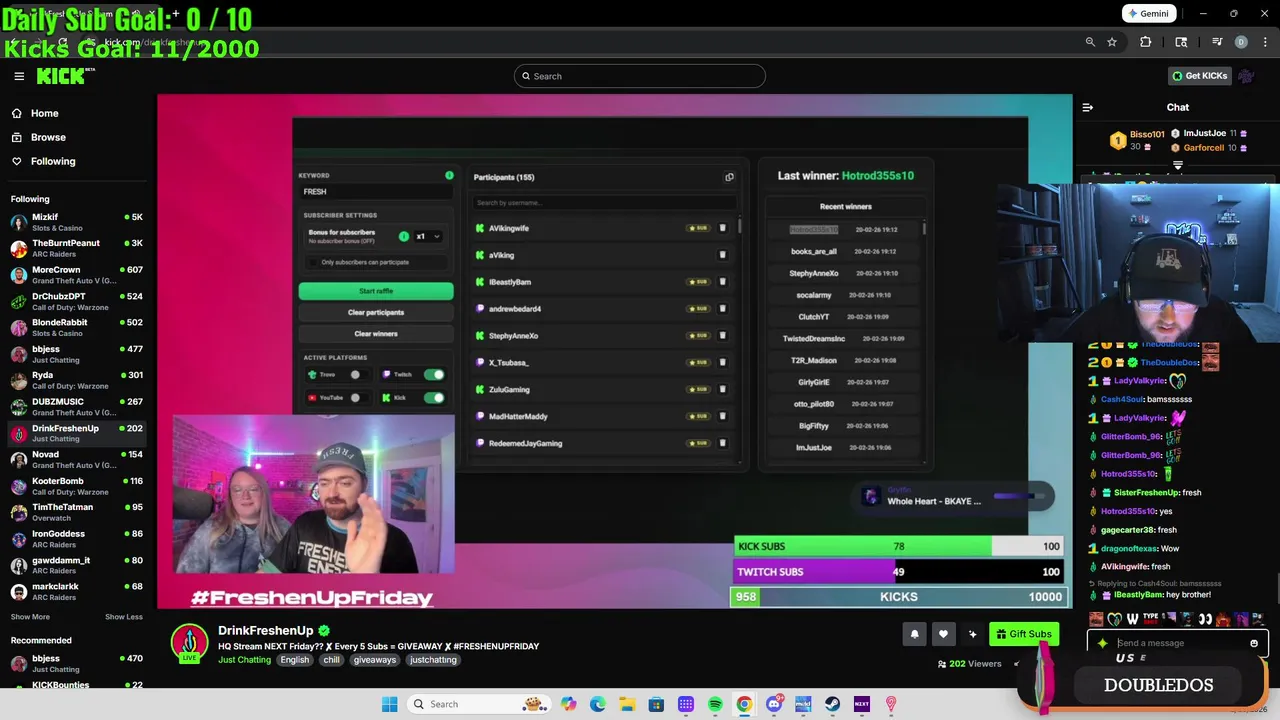Screen dimensions: 1280x720
Task: Click the chill tag
Action: (x=331, y=660)
